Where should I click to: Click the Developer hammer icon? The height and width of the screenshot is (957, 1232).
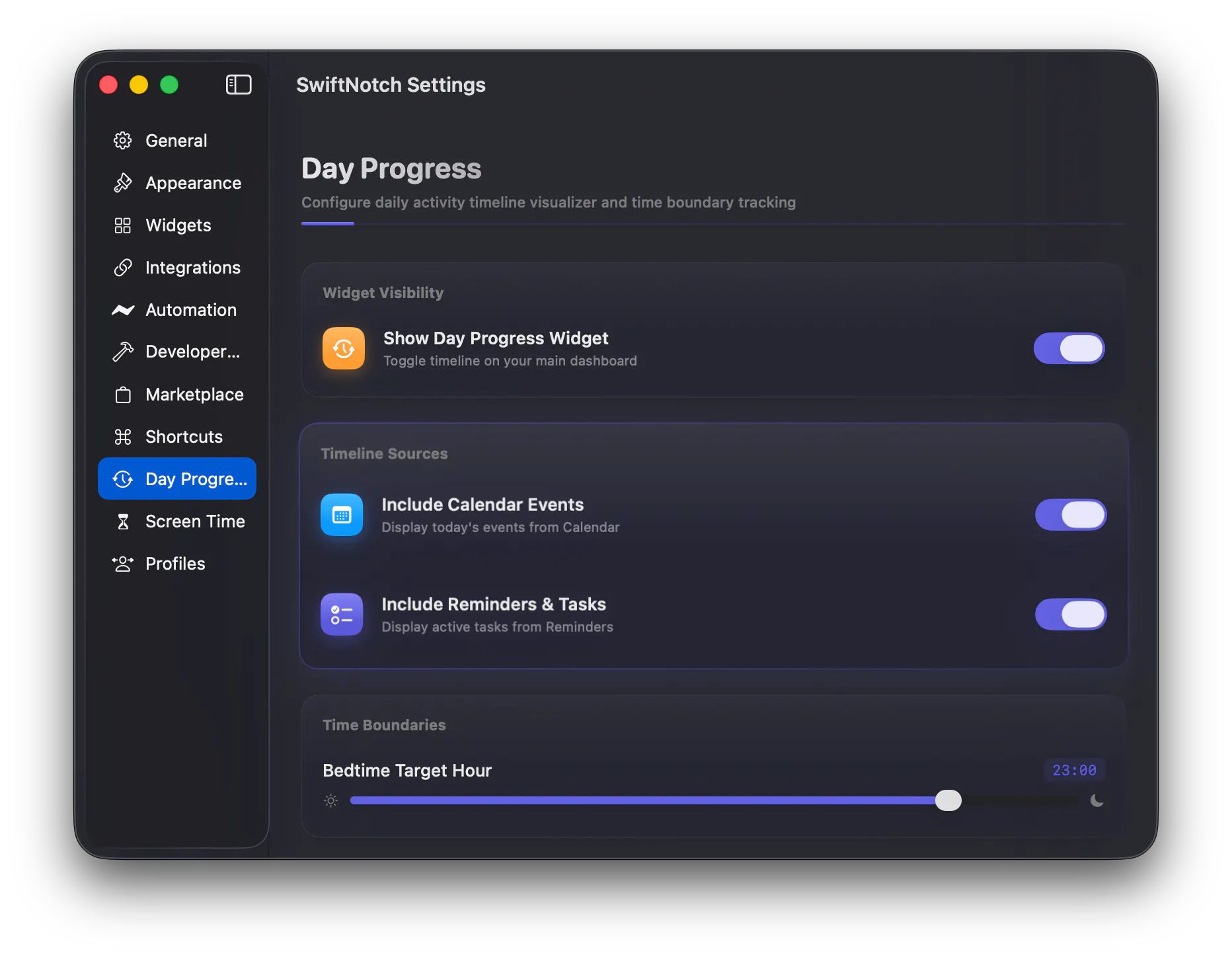click(x=123, y=352)
